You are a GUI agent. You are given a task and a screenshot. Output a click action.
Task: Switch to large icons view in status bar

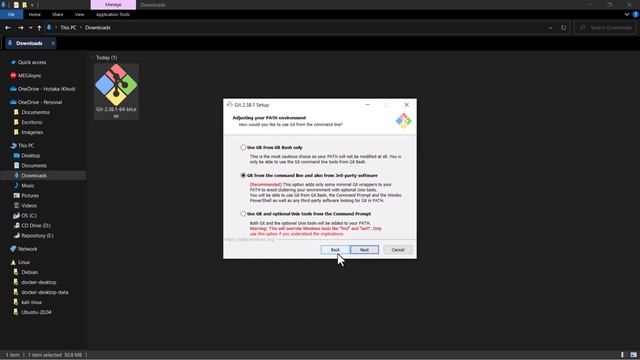(x=633, y=355)
